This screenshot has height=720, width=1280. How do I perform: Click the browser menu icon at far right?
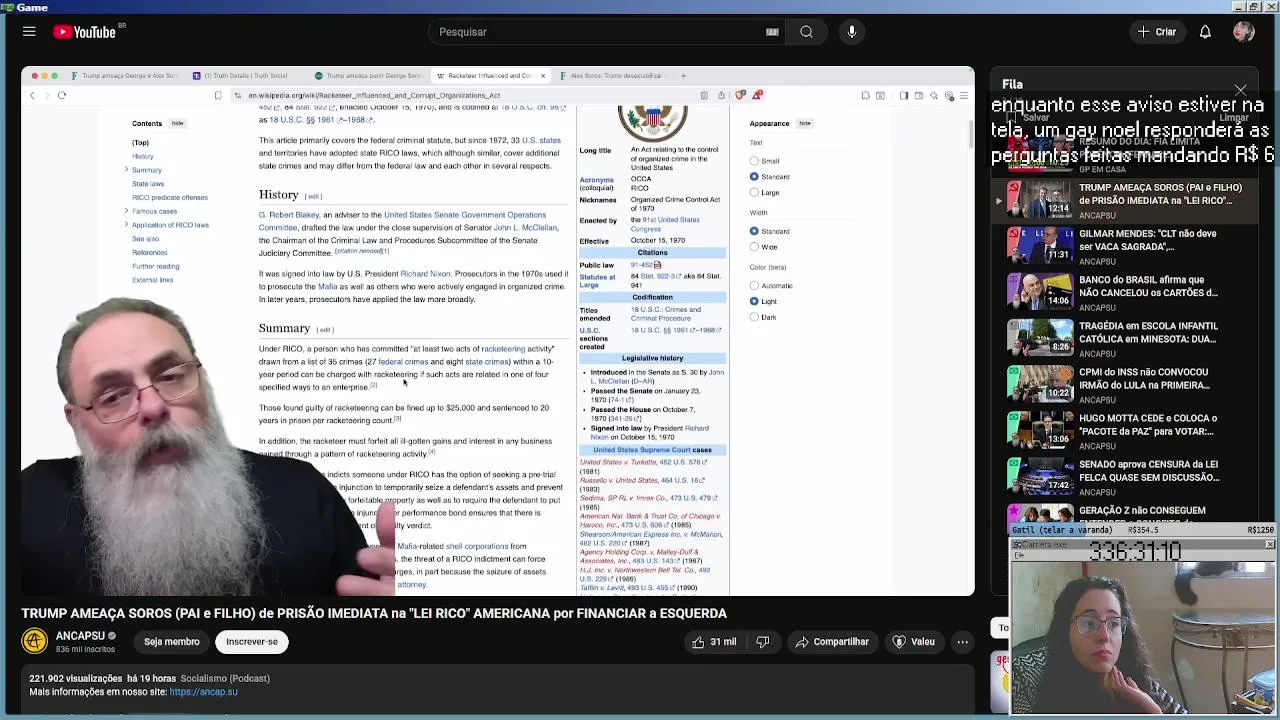point(963,96)
